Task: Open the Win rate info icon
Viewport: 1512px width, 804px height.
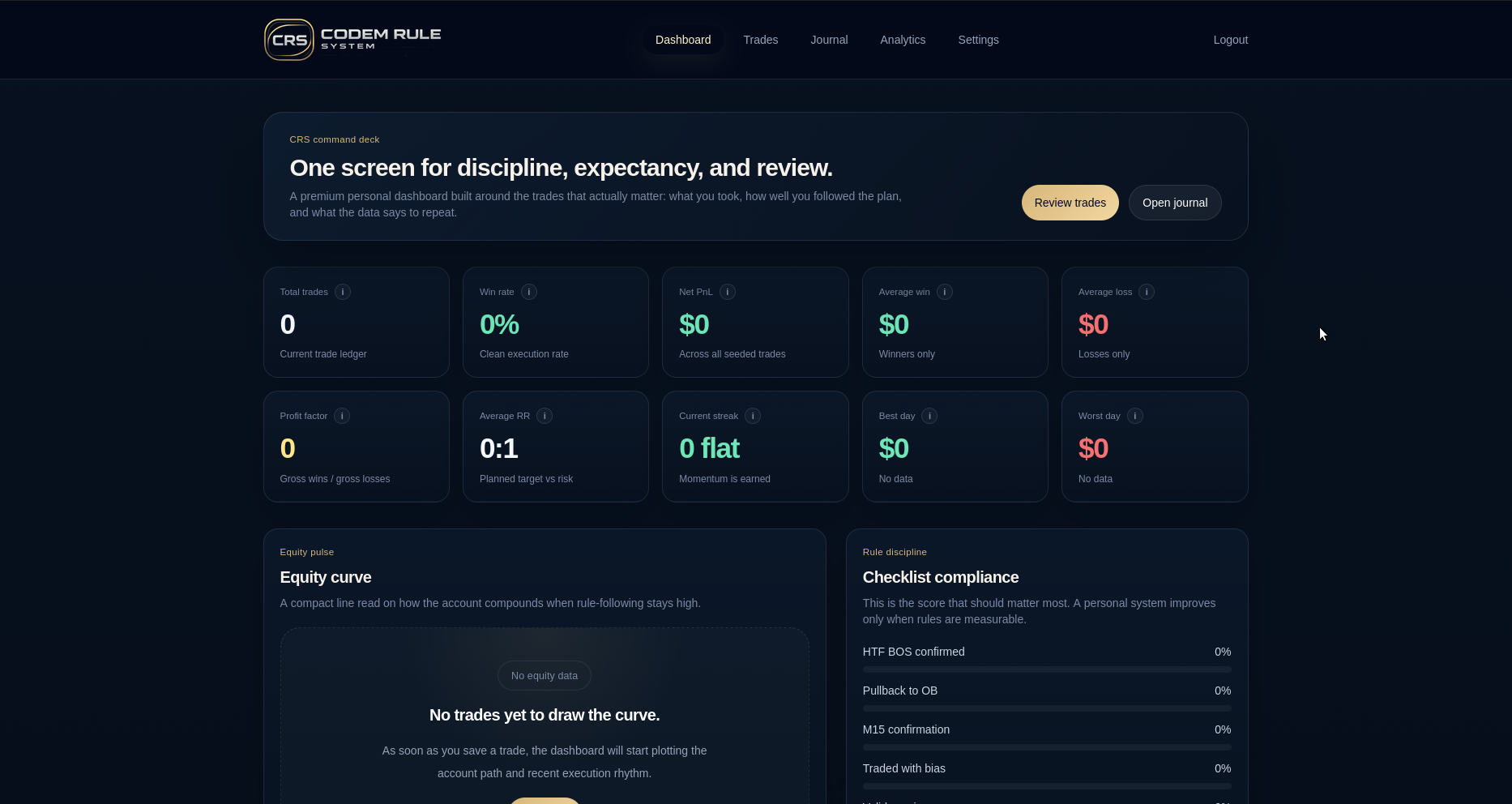Action: pos(529,292)
